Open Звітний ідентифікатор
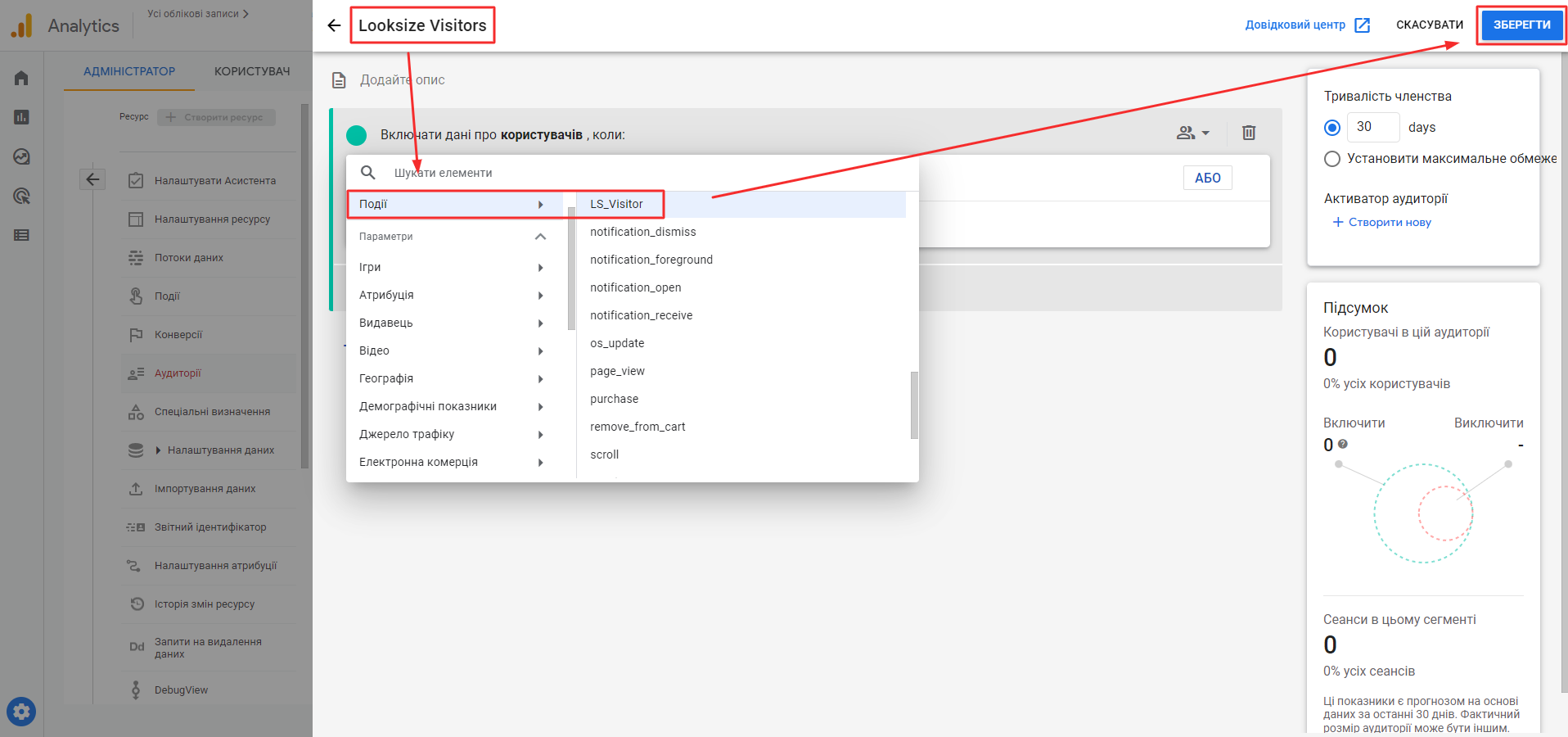Screen dimensions: 1568x737 click(x=210, y=527)
